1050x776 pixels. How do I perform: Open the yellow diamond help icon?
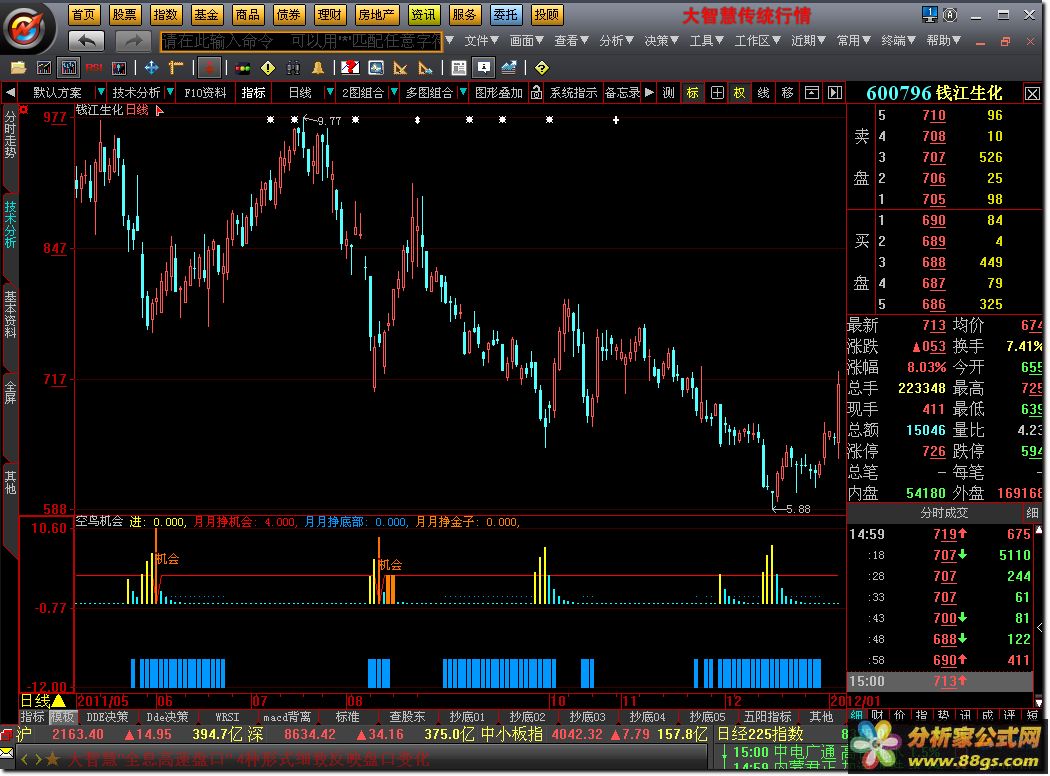pyautogui.click(x=542, y=68)
